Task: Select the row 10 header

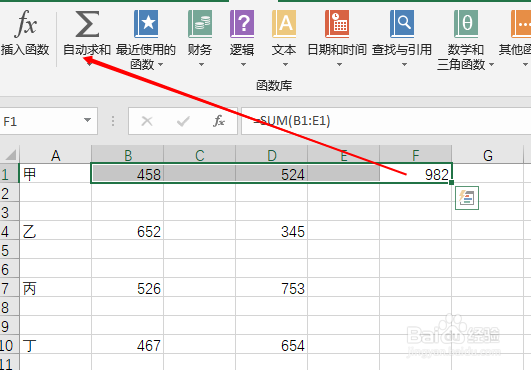Action: click(x=9, y=345)
